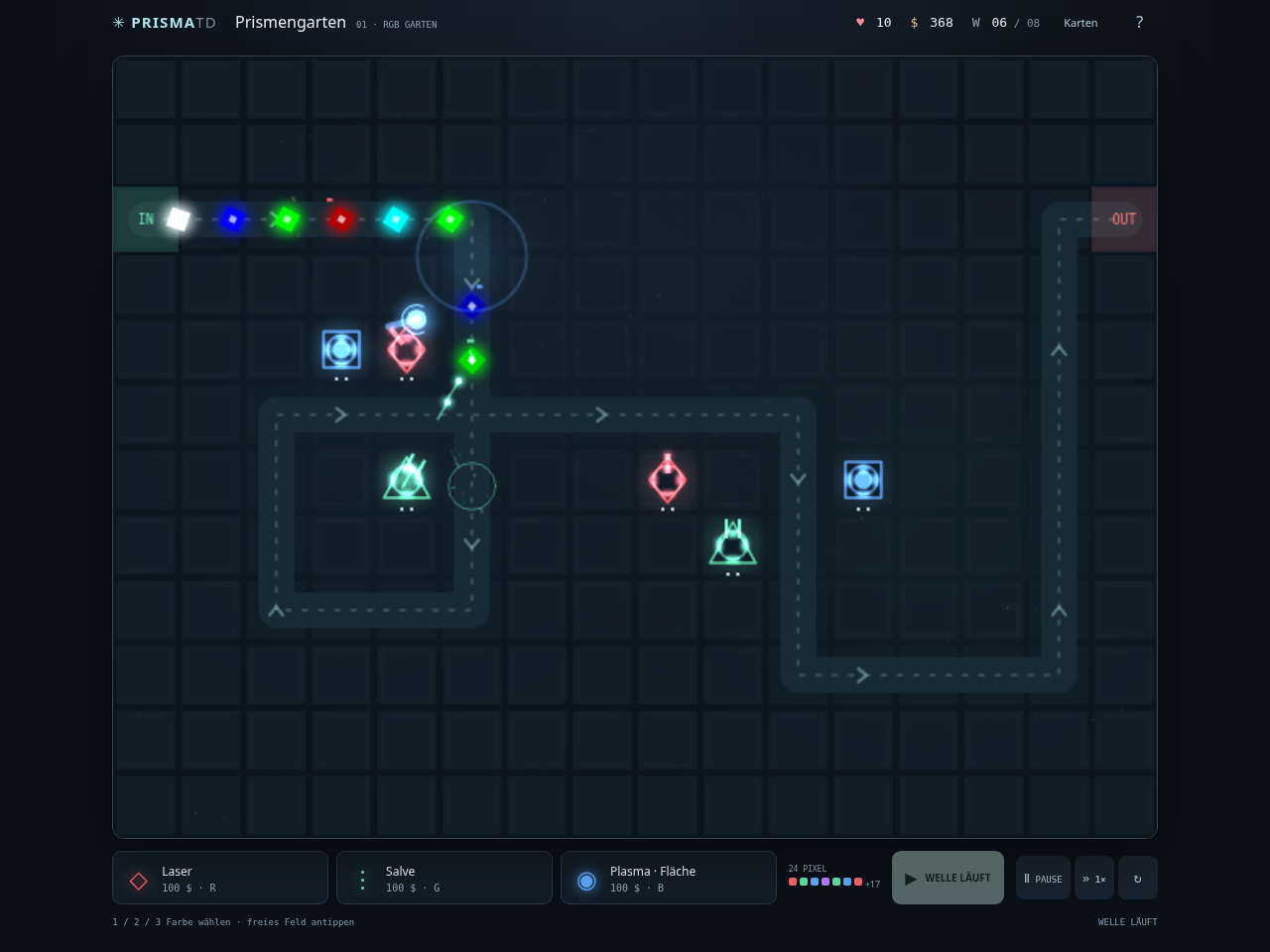Choose the Laser tower card
This screenshot has width=1270, height=952.
(x=220, y=878)
